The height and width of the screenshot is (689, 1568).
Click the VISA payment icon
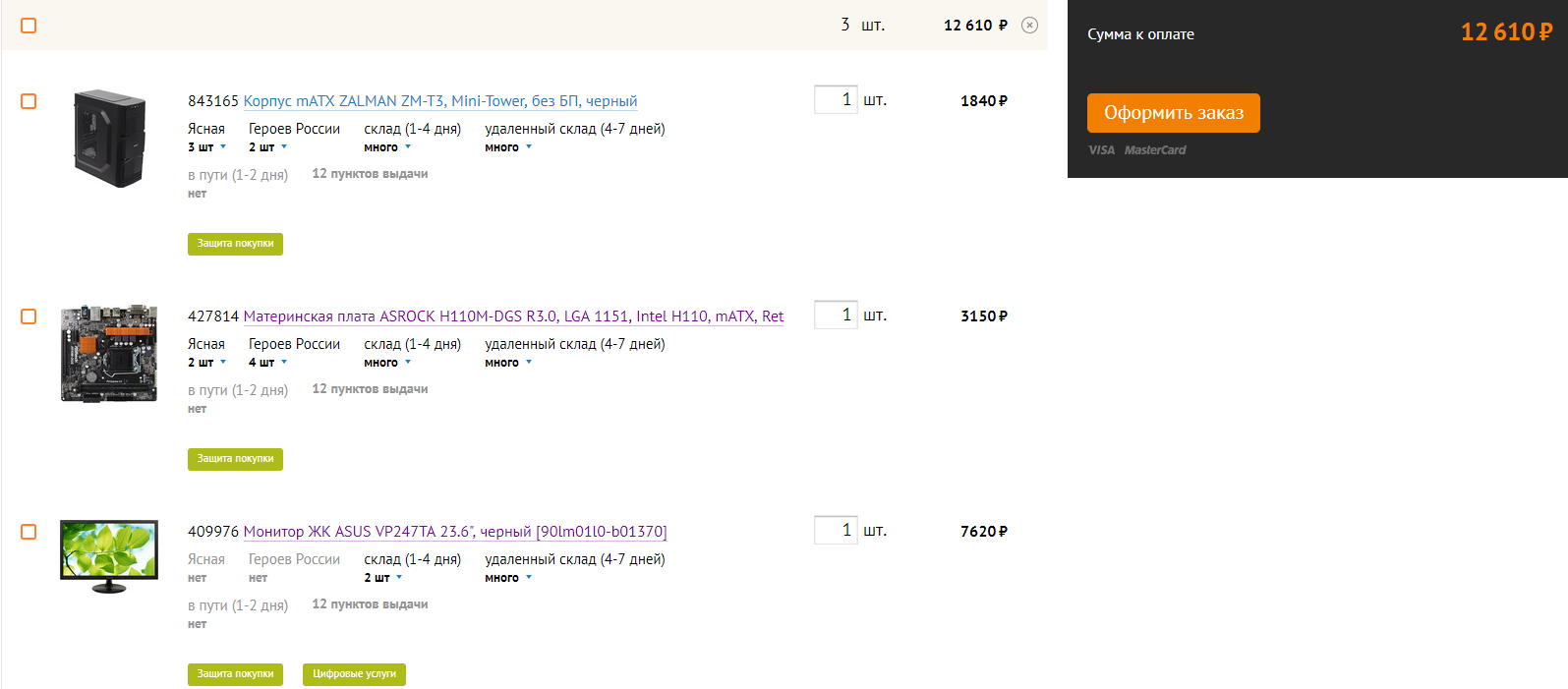(x=1101, y=150)
